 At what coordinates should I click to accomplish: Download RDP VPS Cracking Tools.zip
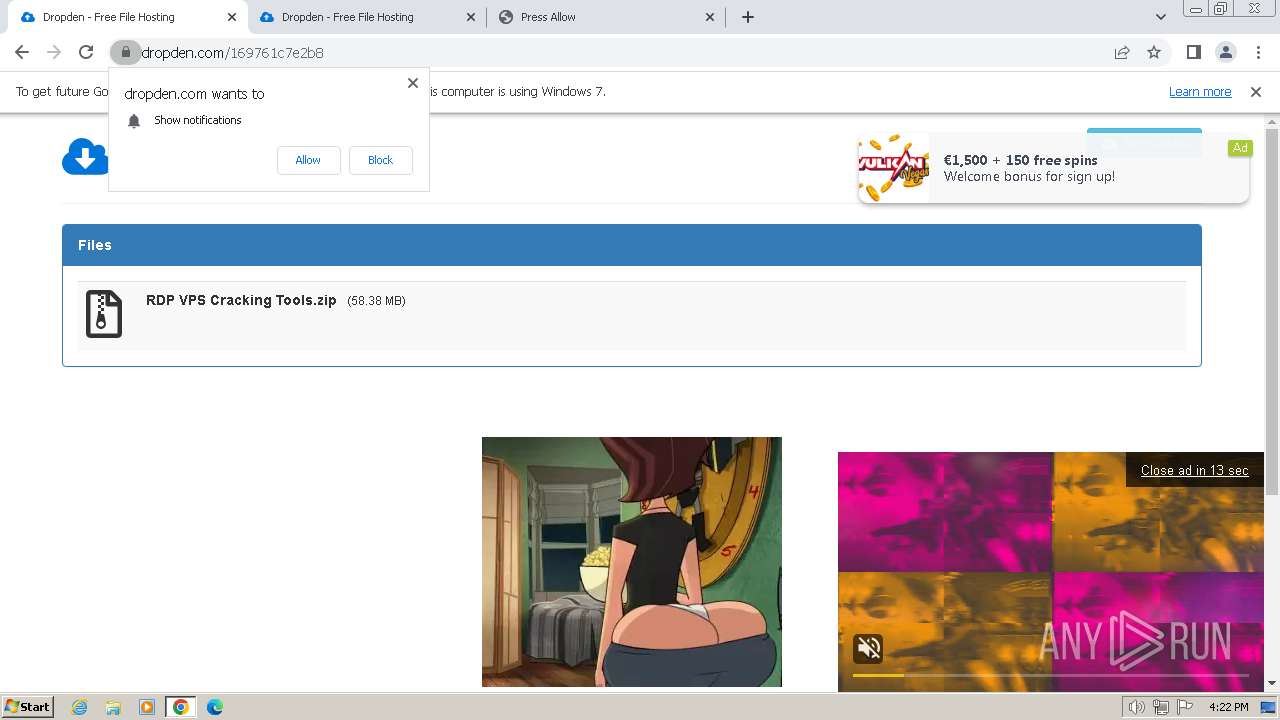point(241,300)
